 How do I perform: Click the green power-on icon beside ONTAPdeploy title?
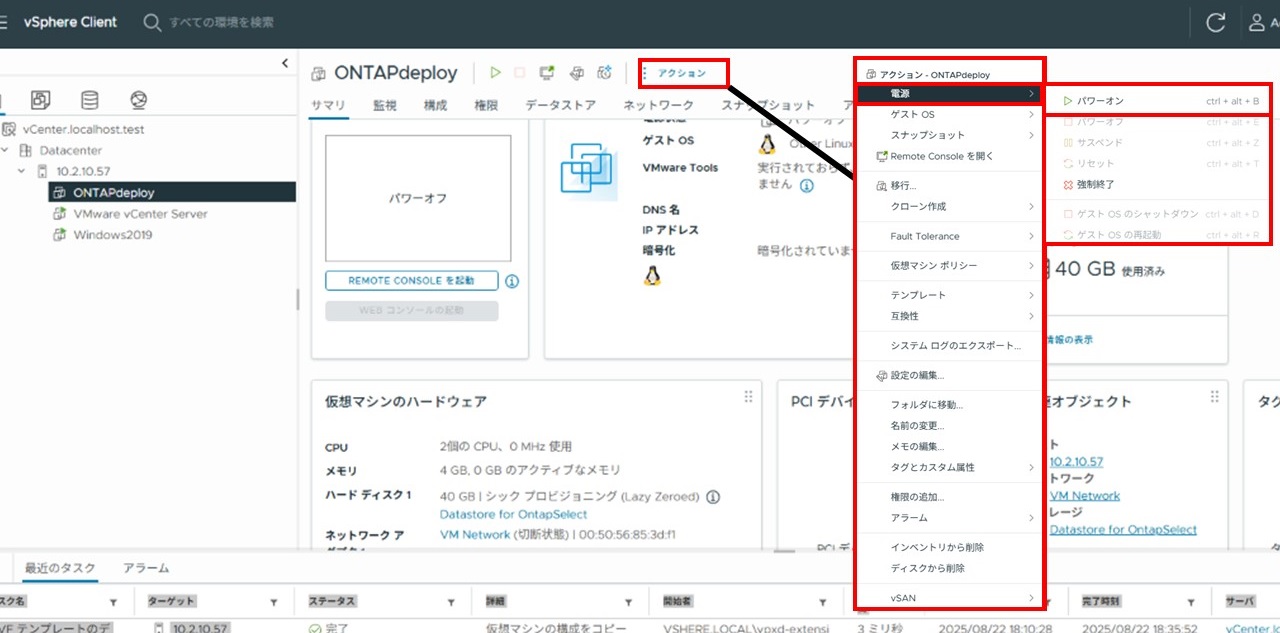(495, 73)
